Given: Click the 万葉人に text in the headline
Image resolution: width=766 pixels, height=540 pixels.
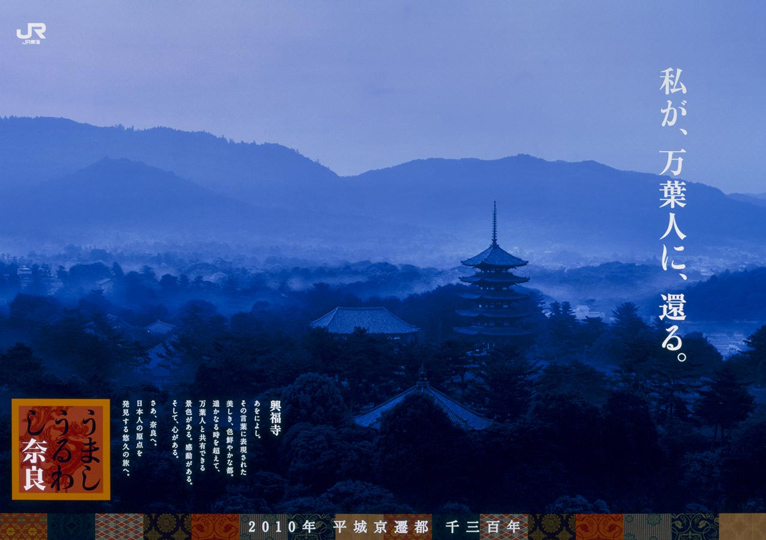Looking at the screenshot, I should pyautogui.click(x=672, y=213).
